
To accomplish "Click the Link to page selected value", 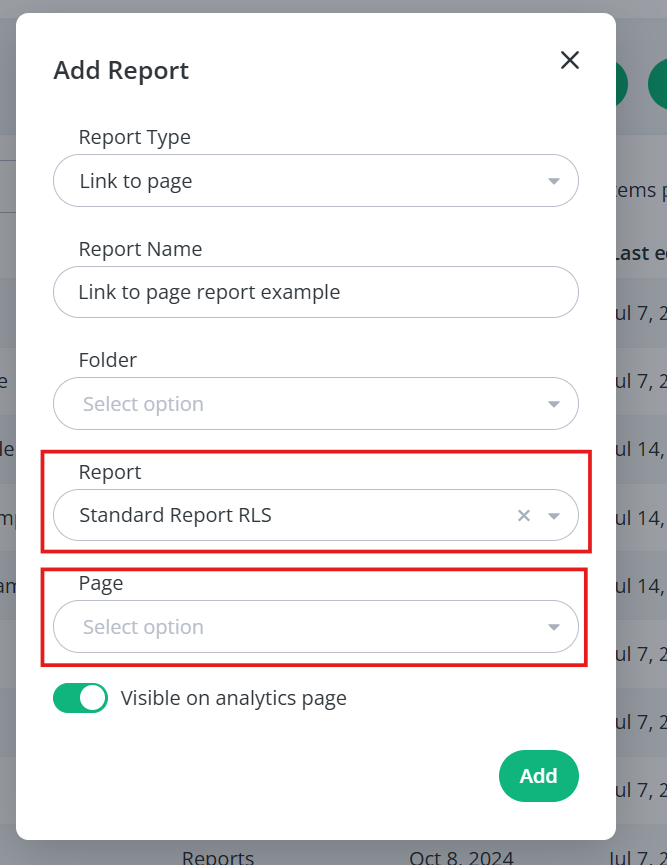I will 136,181.
